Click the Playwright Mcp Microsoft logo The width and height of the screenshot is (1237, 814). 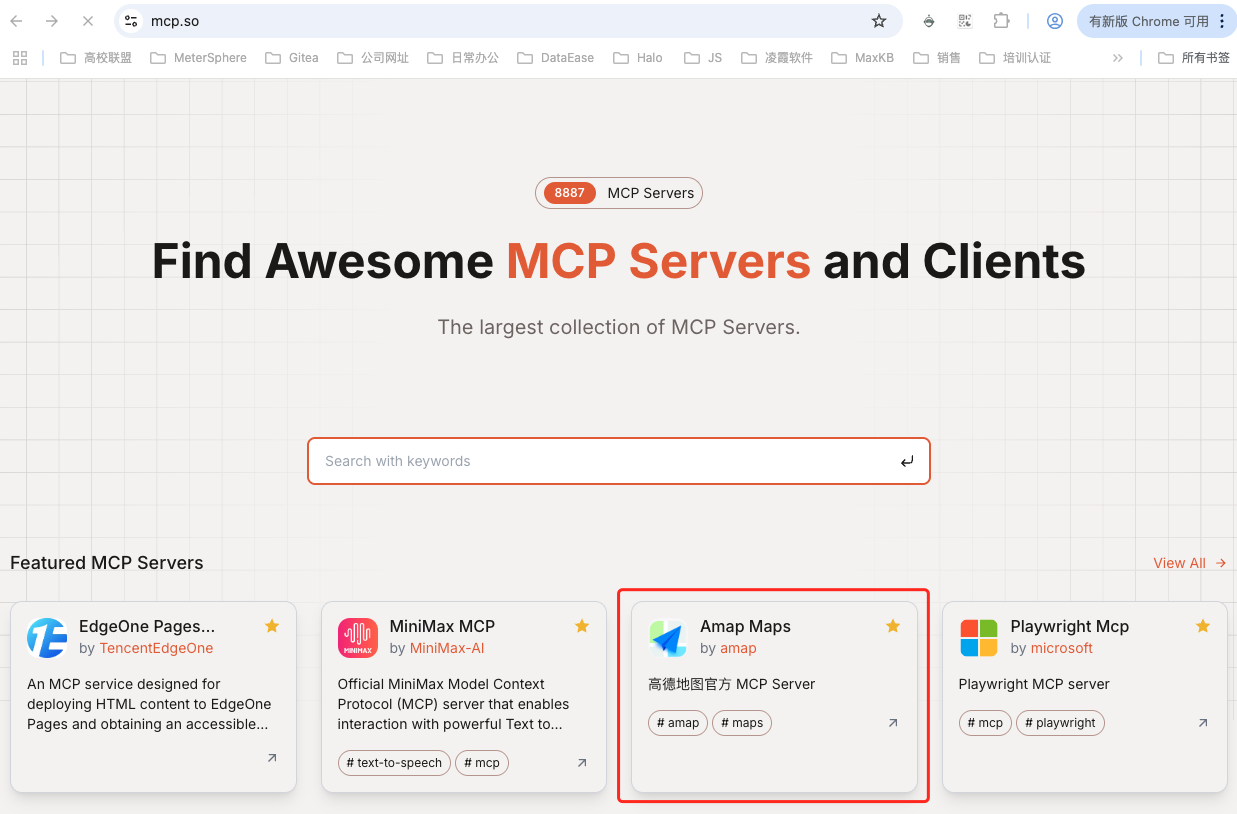[x=978, y=637]
